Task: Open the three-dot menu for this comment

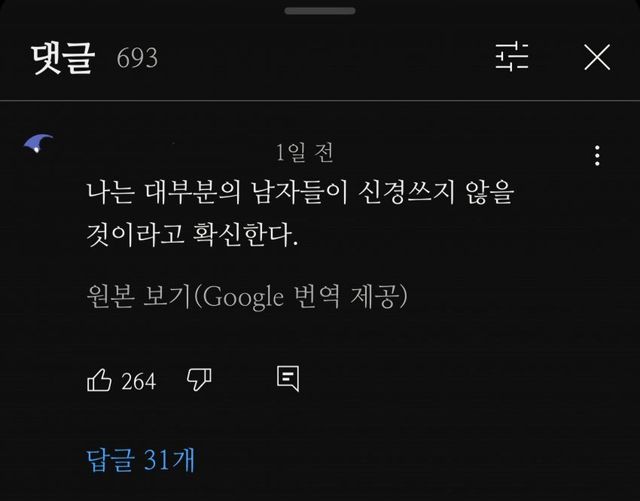Action: [597, 156]
